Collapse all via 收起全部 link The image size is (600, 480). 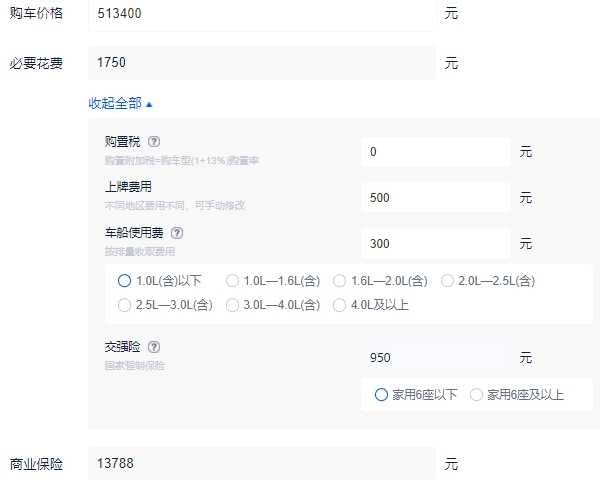point(121,103)
